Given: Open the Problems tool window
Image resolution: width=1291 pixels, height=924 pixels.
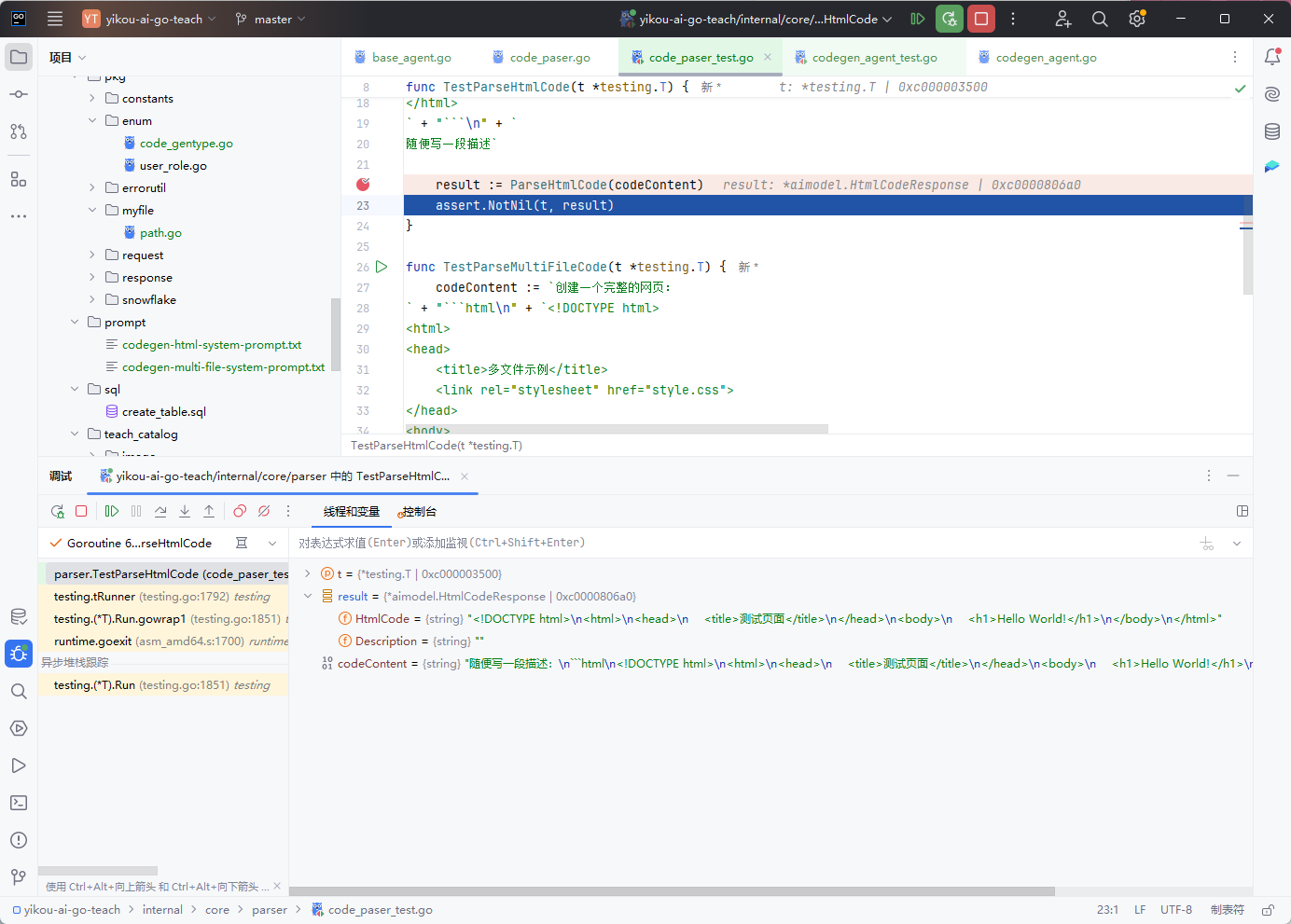Looking at the screenshot, I should (x=19, y=840).
